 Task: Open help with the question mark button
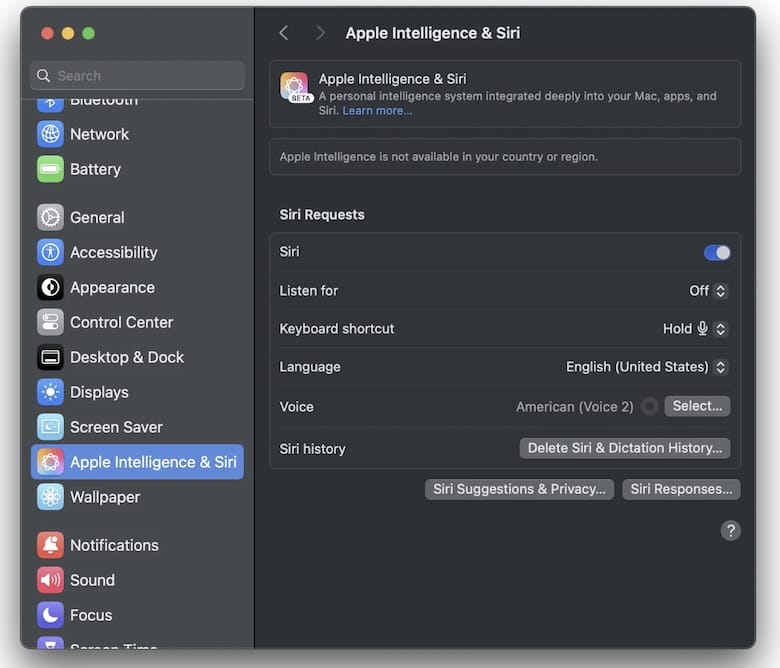pos(730,531)
